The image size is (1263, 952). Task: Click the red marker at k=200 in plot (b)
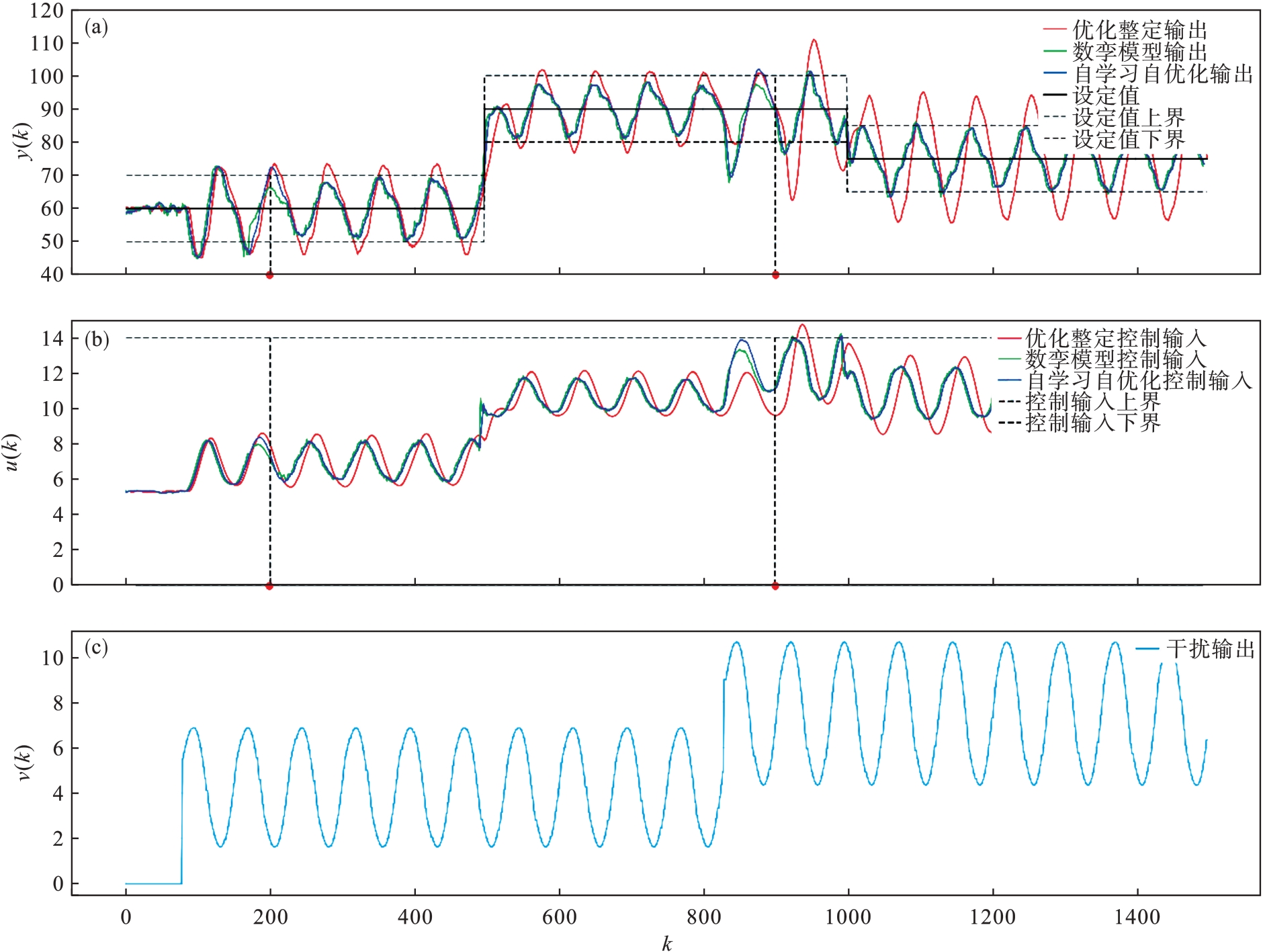tap(269, 586)
